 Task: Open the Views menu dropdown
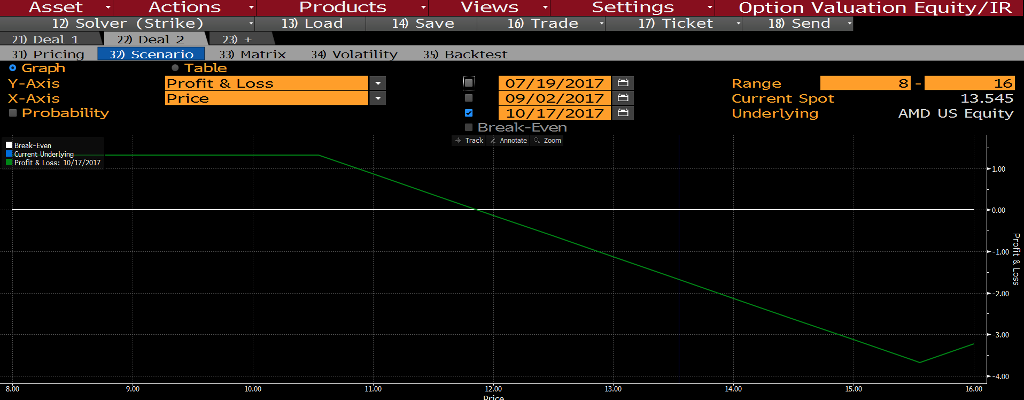(x=490, y=8)
